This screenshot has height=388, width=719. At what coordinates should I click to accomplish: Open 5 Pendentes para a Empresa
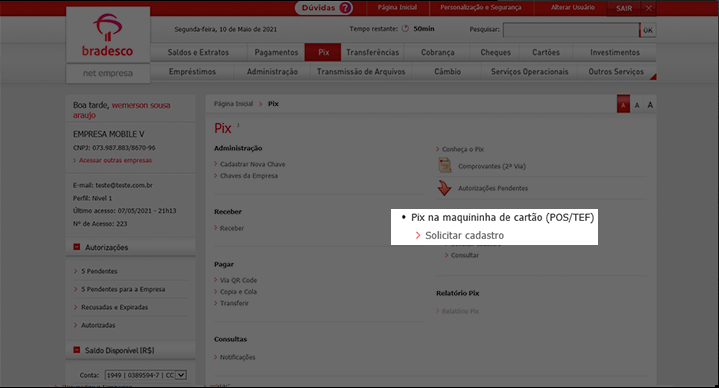123,289
